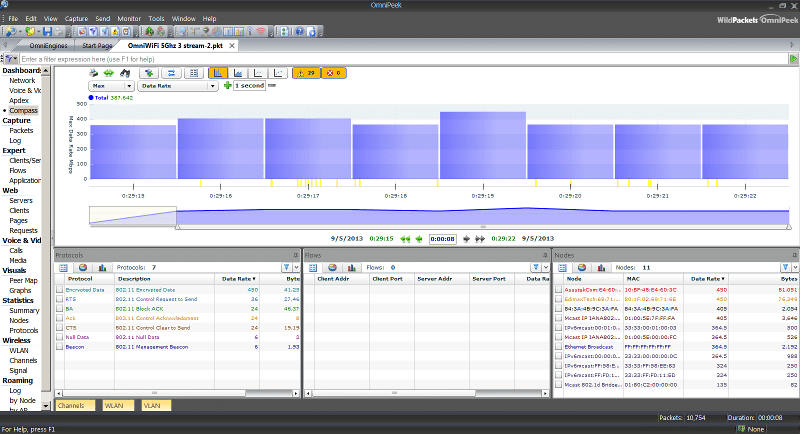Show Protocols panel as bar chart
The image size is (800, 434).
(x=102, y=268)
